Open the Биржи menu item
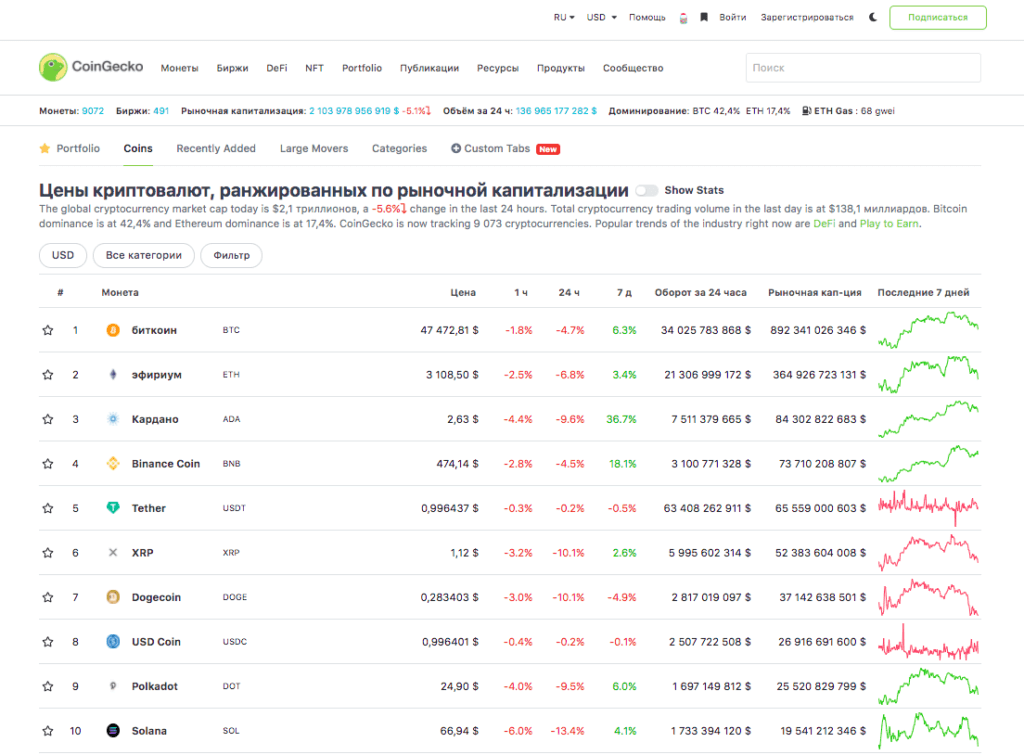Screen dimensions: 1024x755 232,68
